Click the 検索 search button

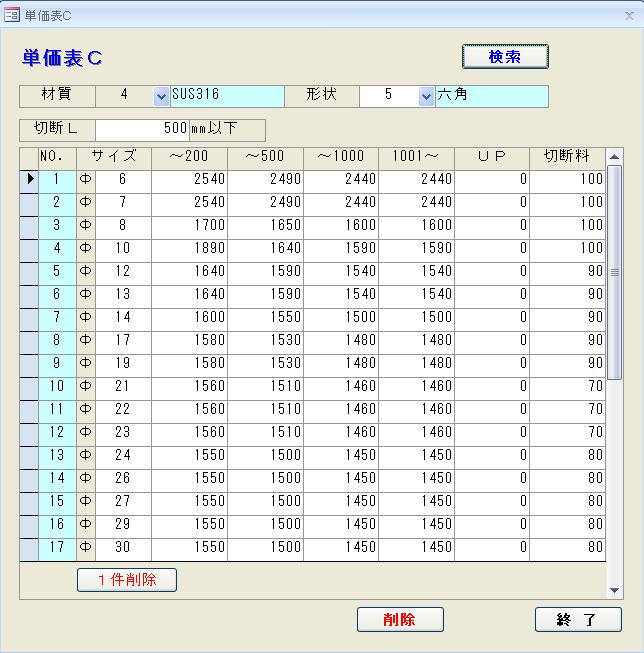pos(505,57)
